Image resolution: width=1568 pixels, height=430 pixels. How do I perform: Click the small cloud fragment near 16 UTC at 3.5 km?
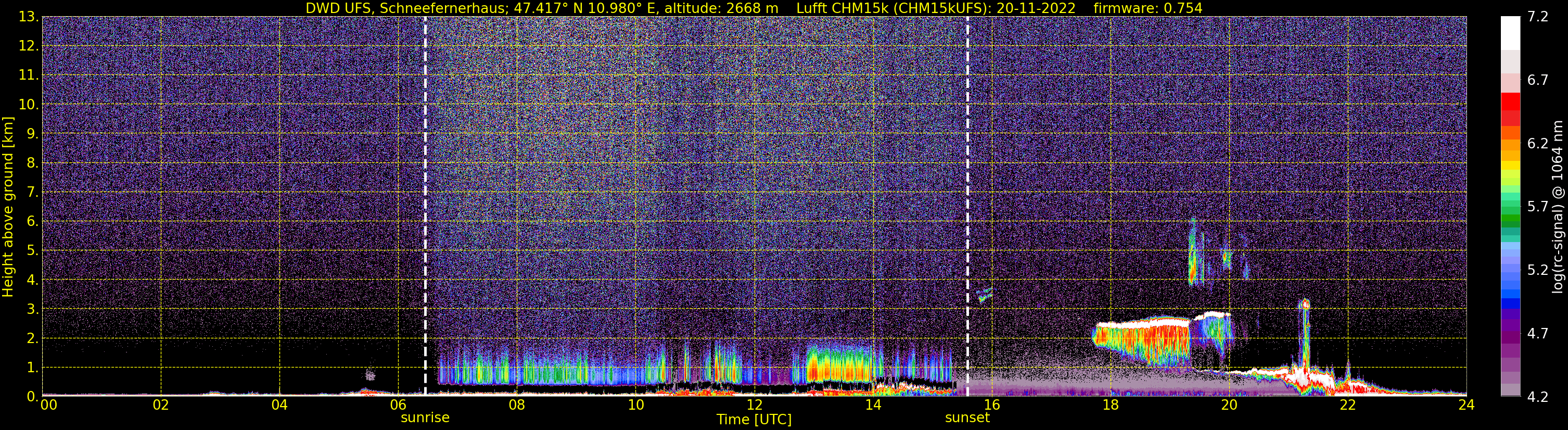984,295
